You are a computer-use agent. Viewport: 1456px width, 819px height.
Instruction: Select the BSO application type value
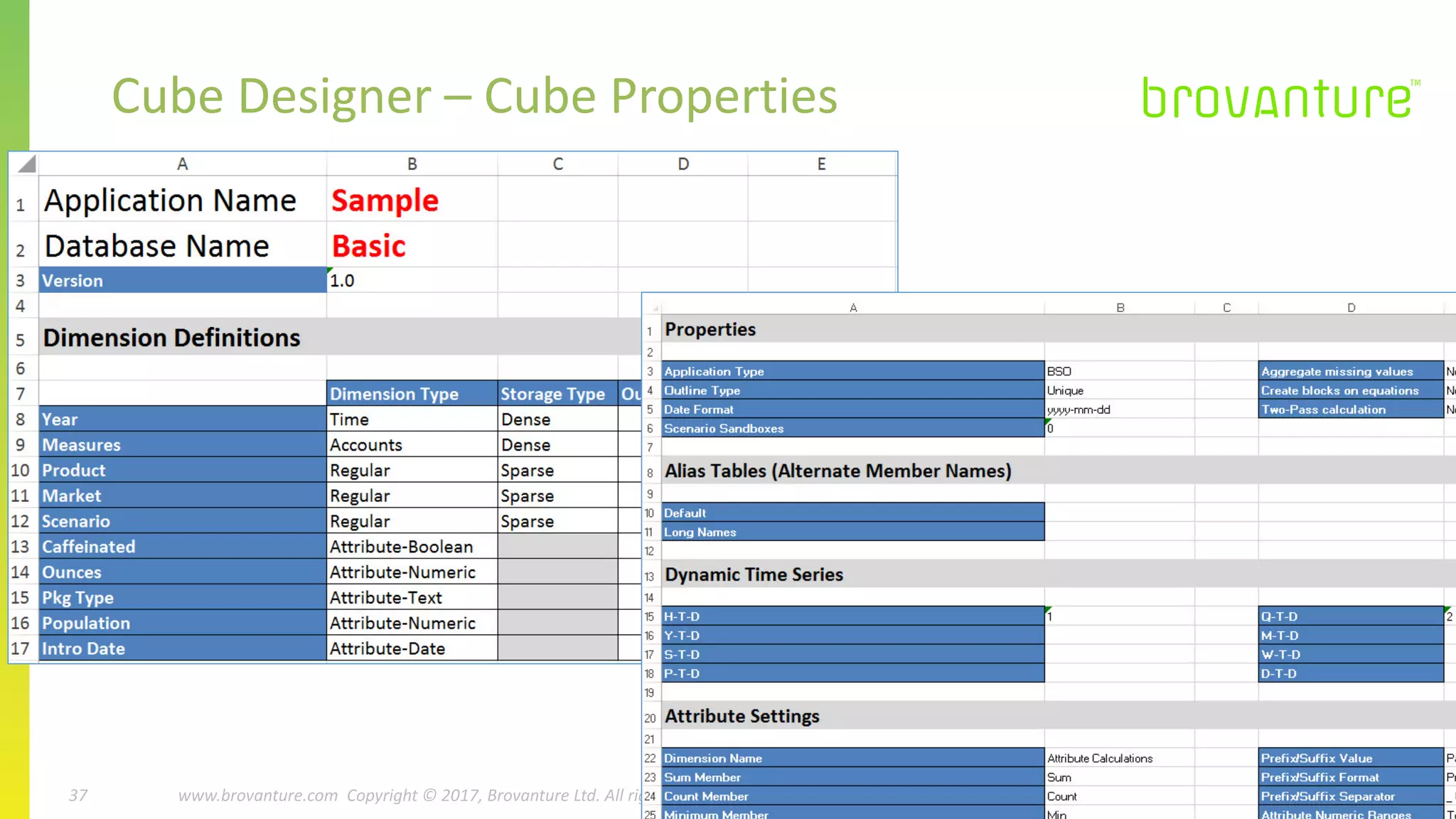[1118, 371]
